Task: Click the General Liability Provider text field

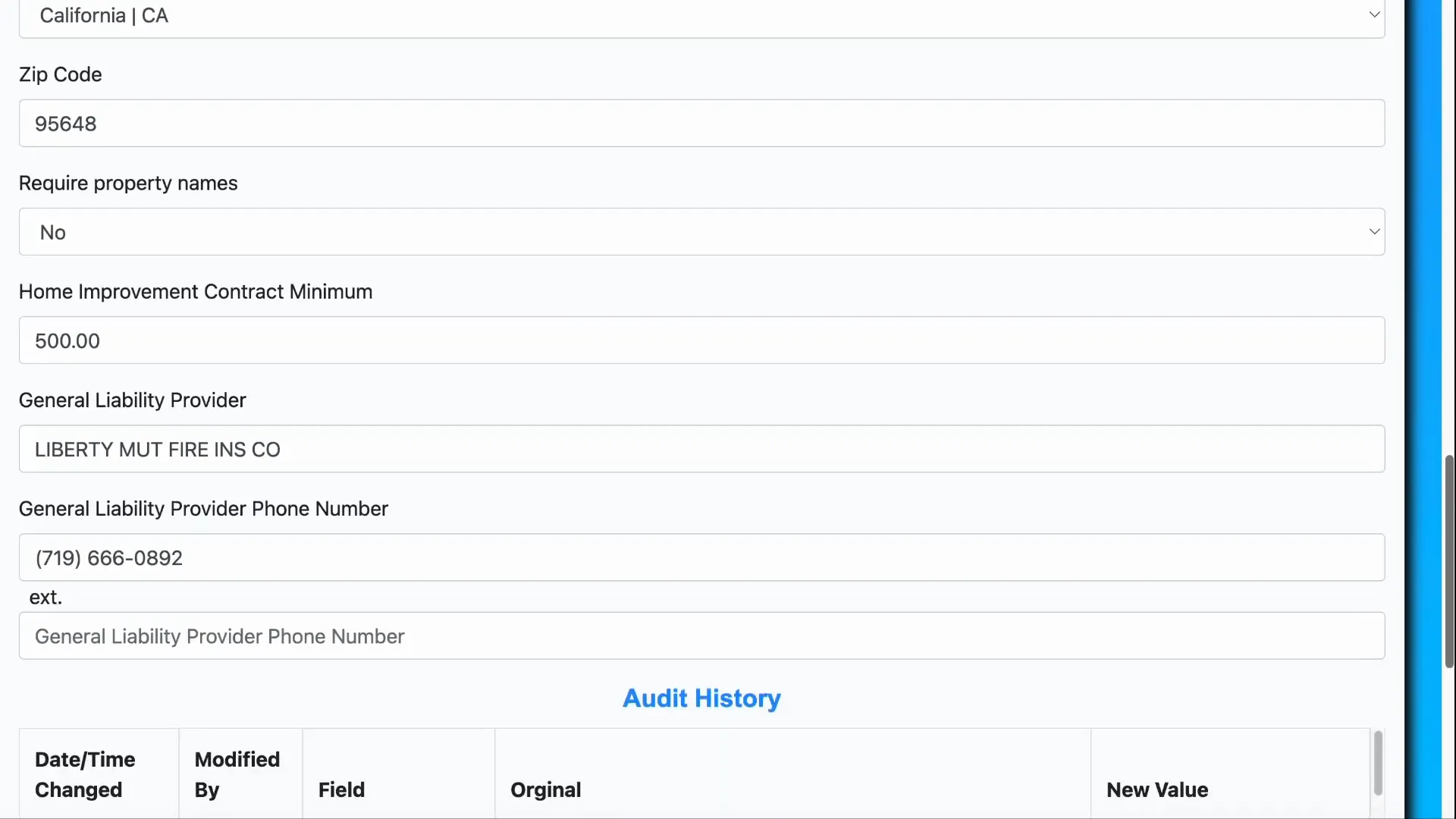Action: coord(701,449)
